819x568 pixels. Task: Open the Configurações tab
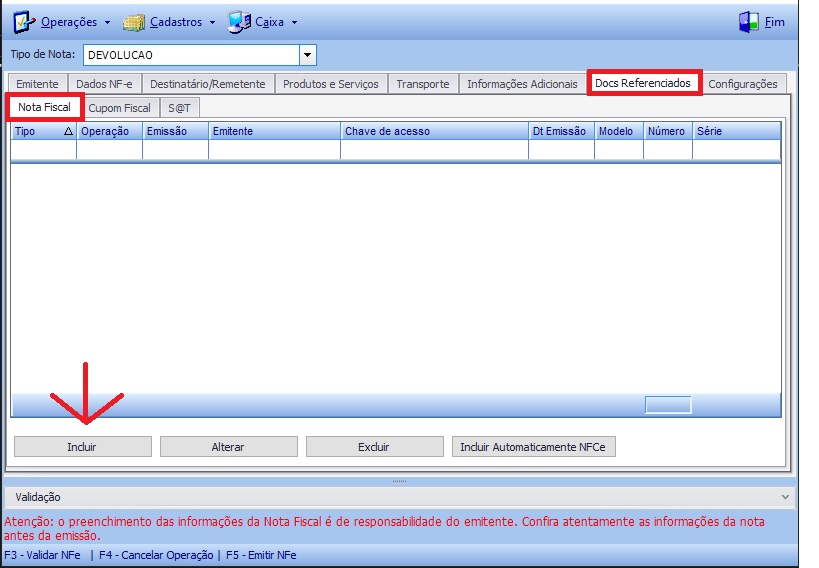click(743, 84)
